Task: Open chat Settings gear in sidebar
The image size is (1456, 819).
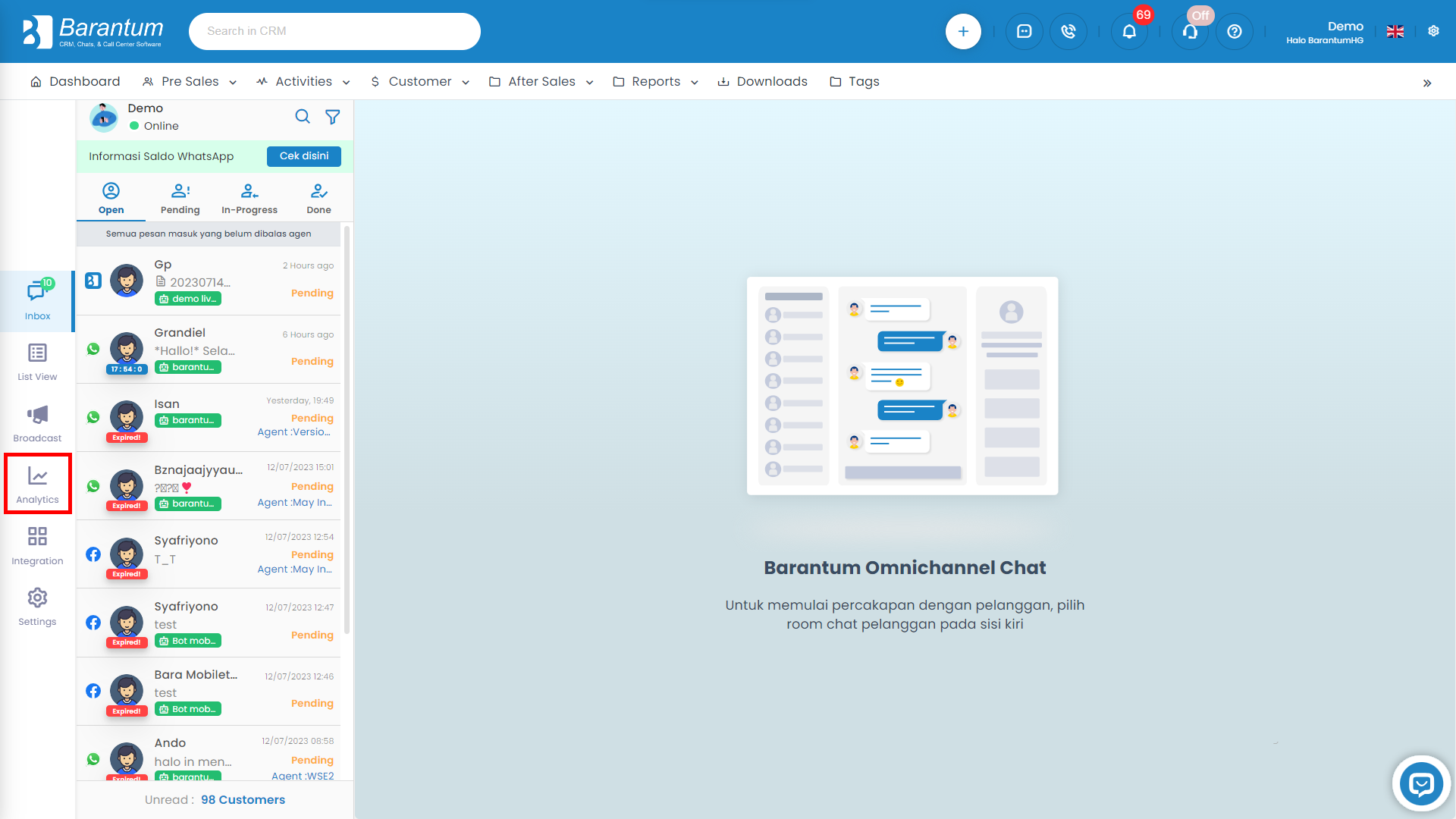Action: [x=37, y=607]
